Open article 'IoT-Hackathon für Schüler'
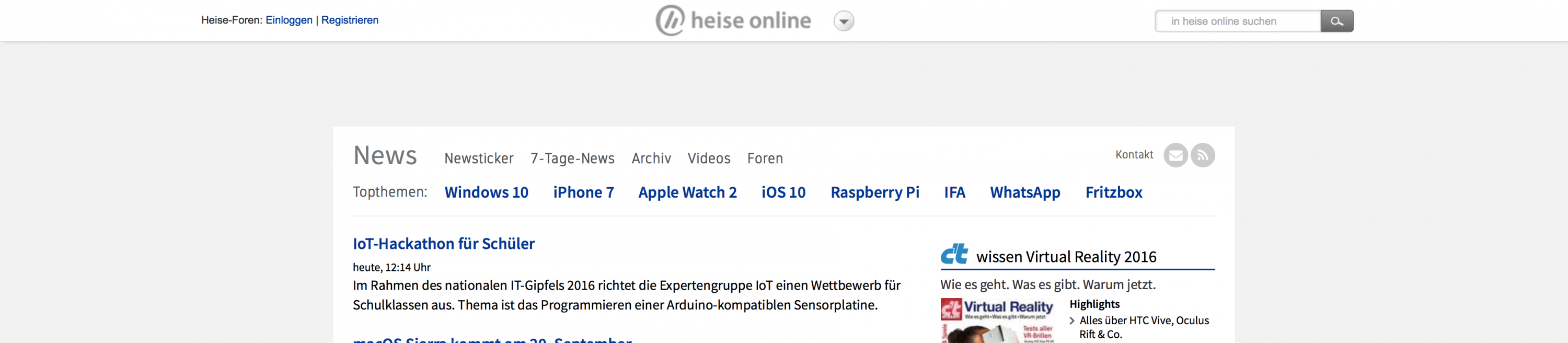The width and height of the screenshot is (1568, 343). (443, 244)
